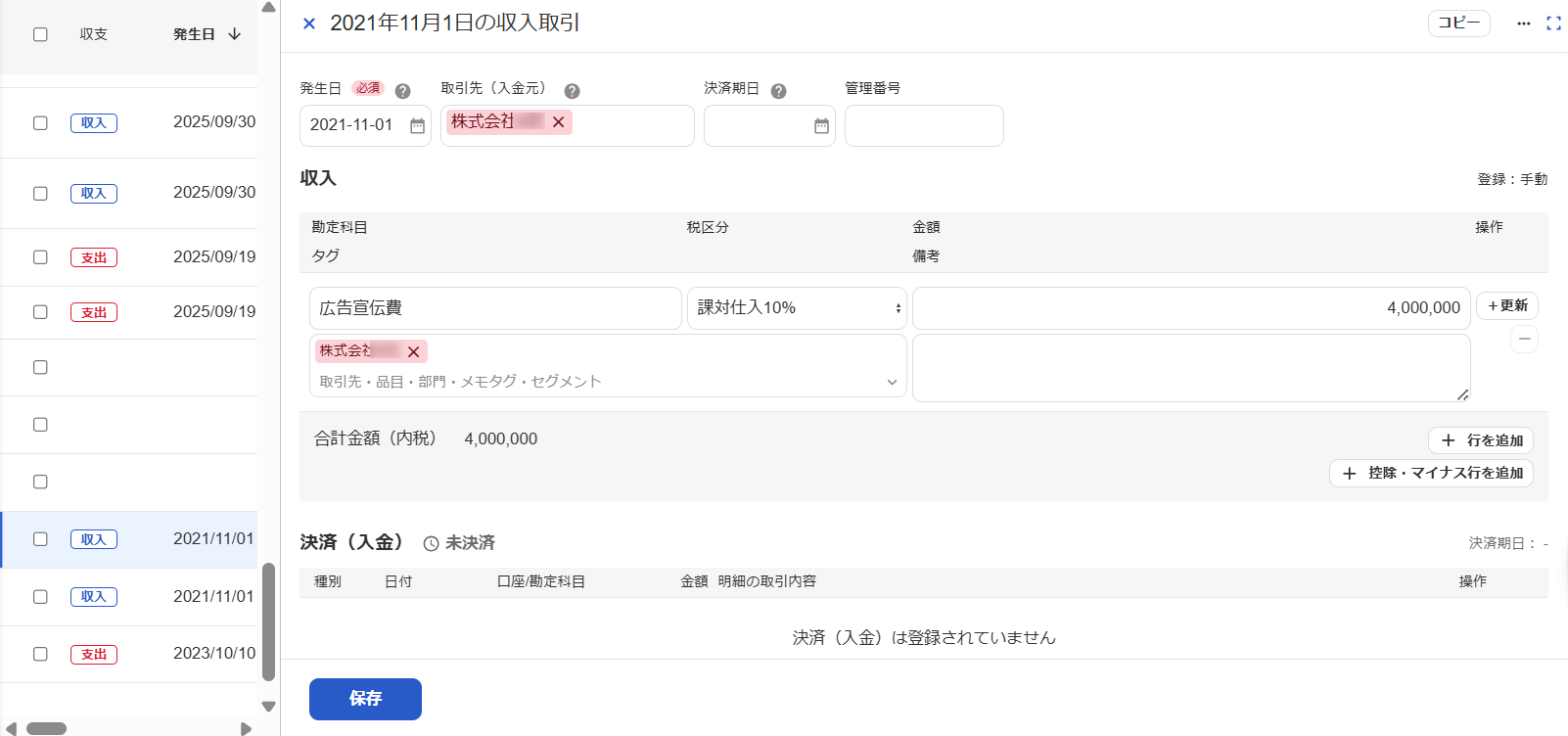Check the box in the highlighted 2021/11/01 row
The height and width of the screenshot is (736, 1568).
point(40,539)
